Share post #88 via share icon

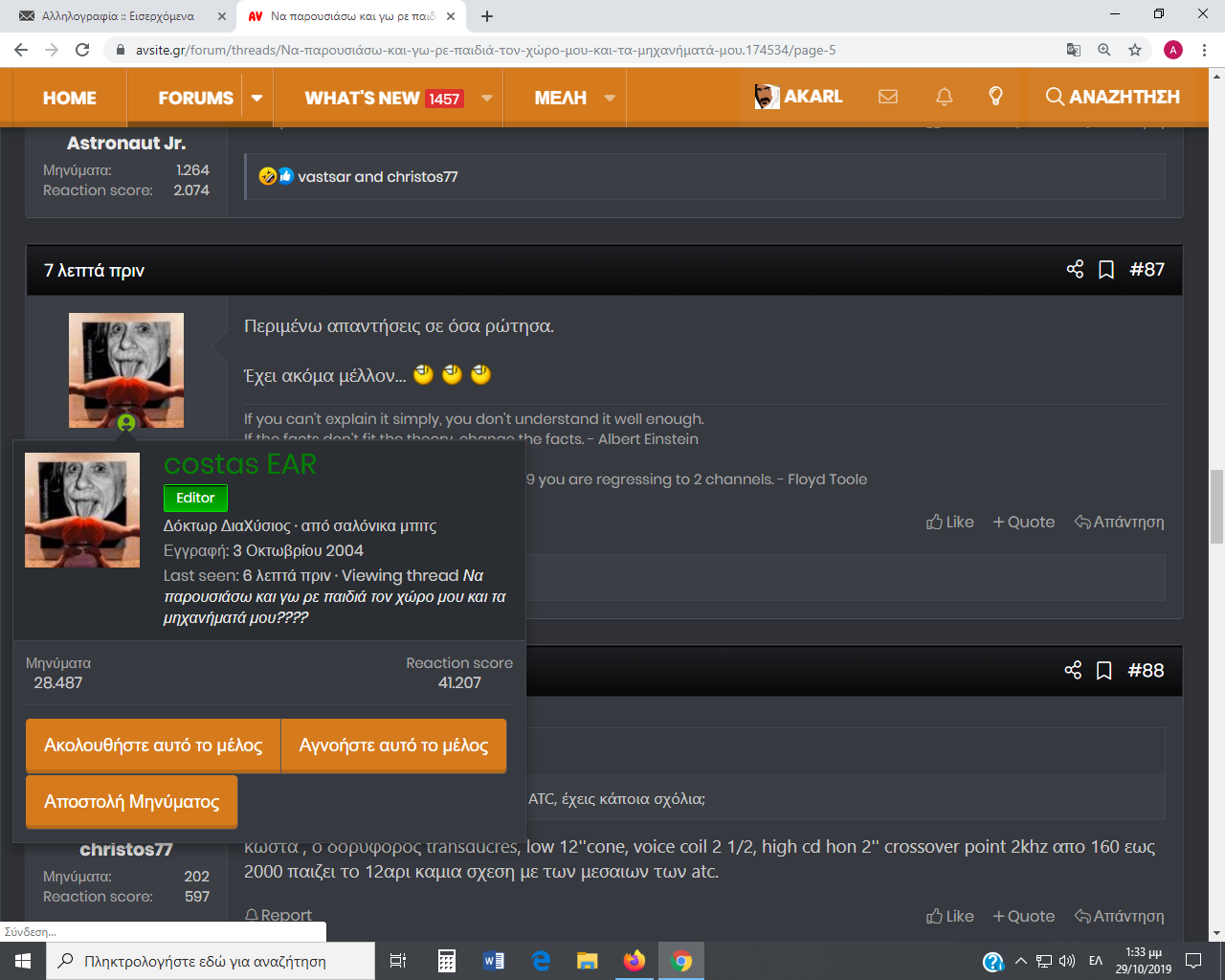(x=1073, y=670)
